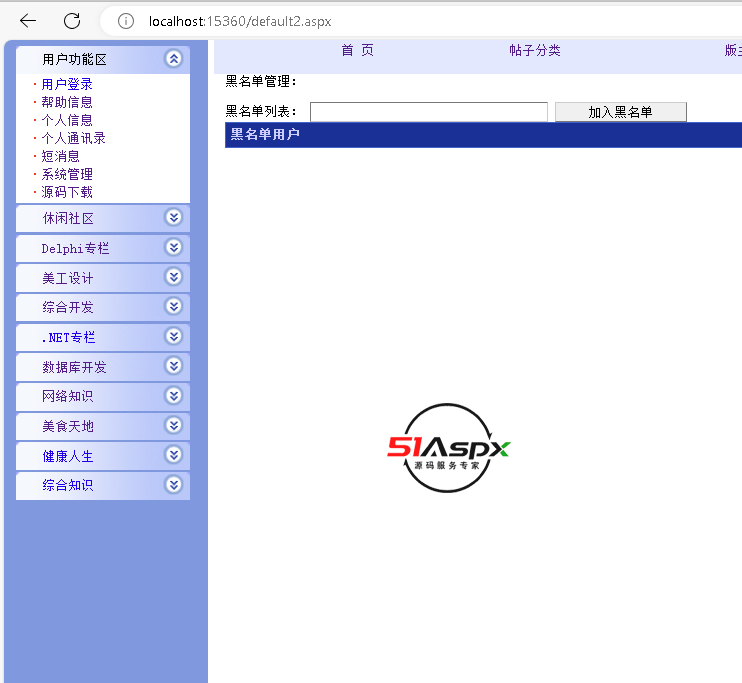Expand the 数据库开发 section chevron
This screenshot has height=683, width=742.
click(174, 366)
